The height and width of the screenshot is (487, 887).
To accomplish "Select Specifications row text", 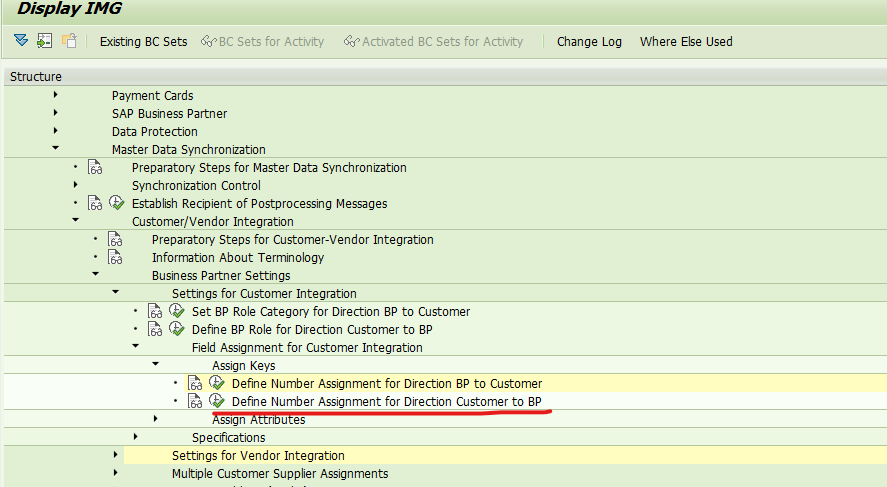I will point(229,438).
